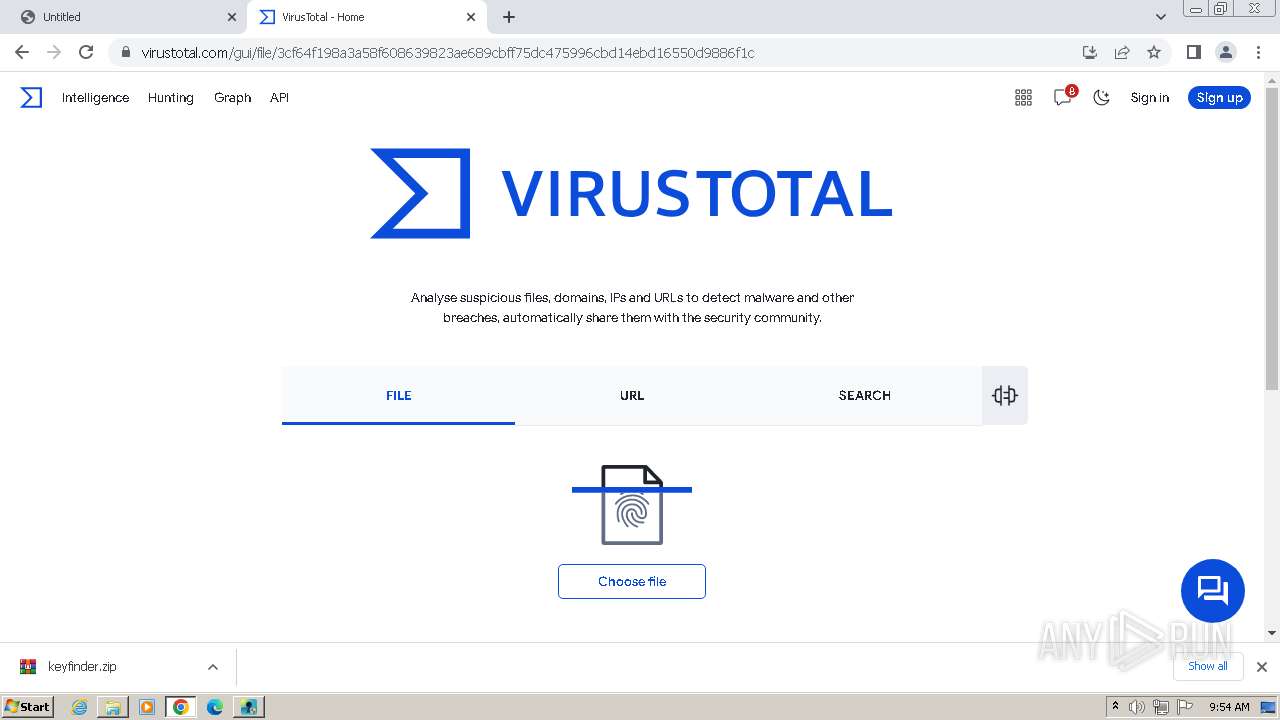Image resolution: width=1280 pixels, height=720 pixels.
Task: Open the advanced search toggle icon beside SEARCH
Action: pos(1005,395)
